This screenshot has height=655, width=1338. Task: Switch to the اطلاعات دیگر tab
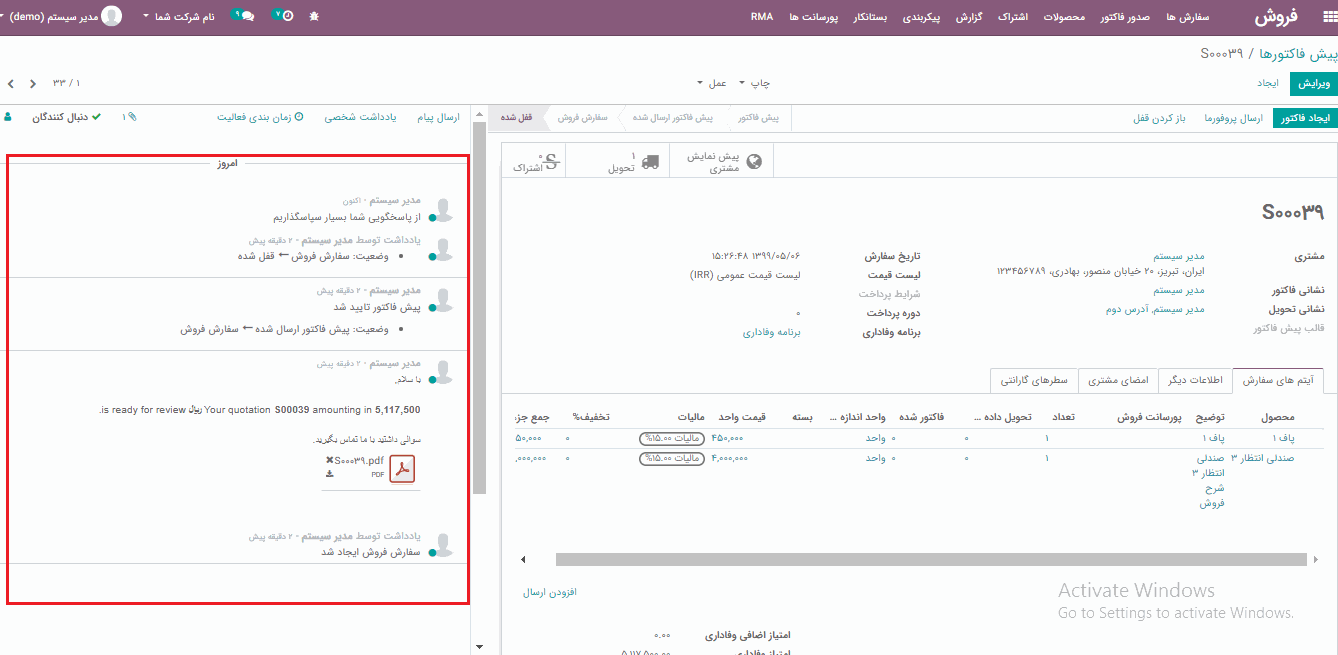coord(1195,381)
